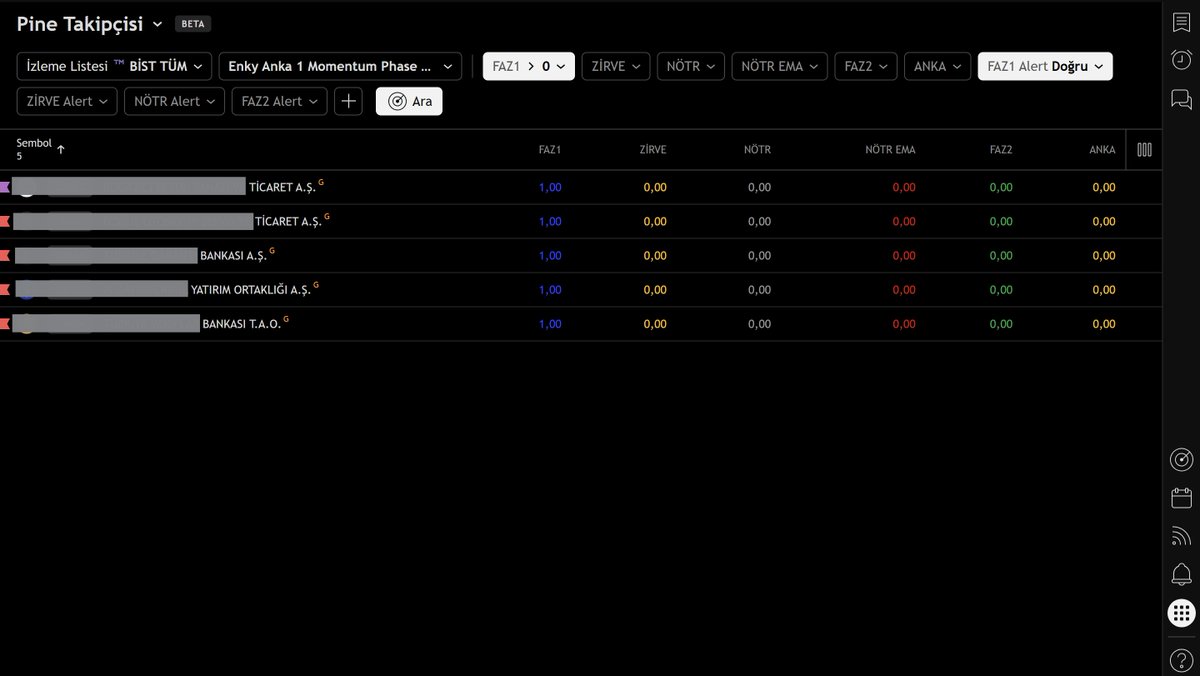
Task: Open the help question mark icon
Action: click(x=1181, y=660)
